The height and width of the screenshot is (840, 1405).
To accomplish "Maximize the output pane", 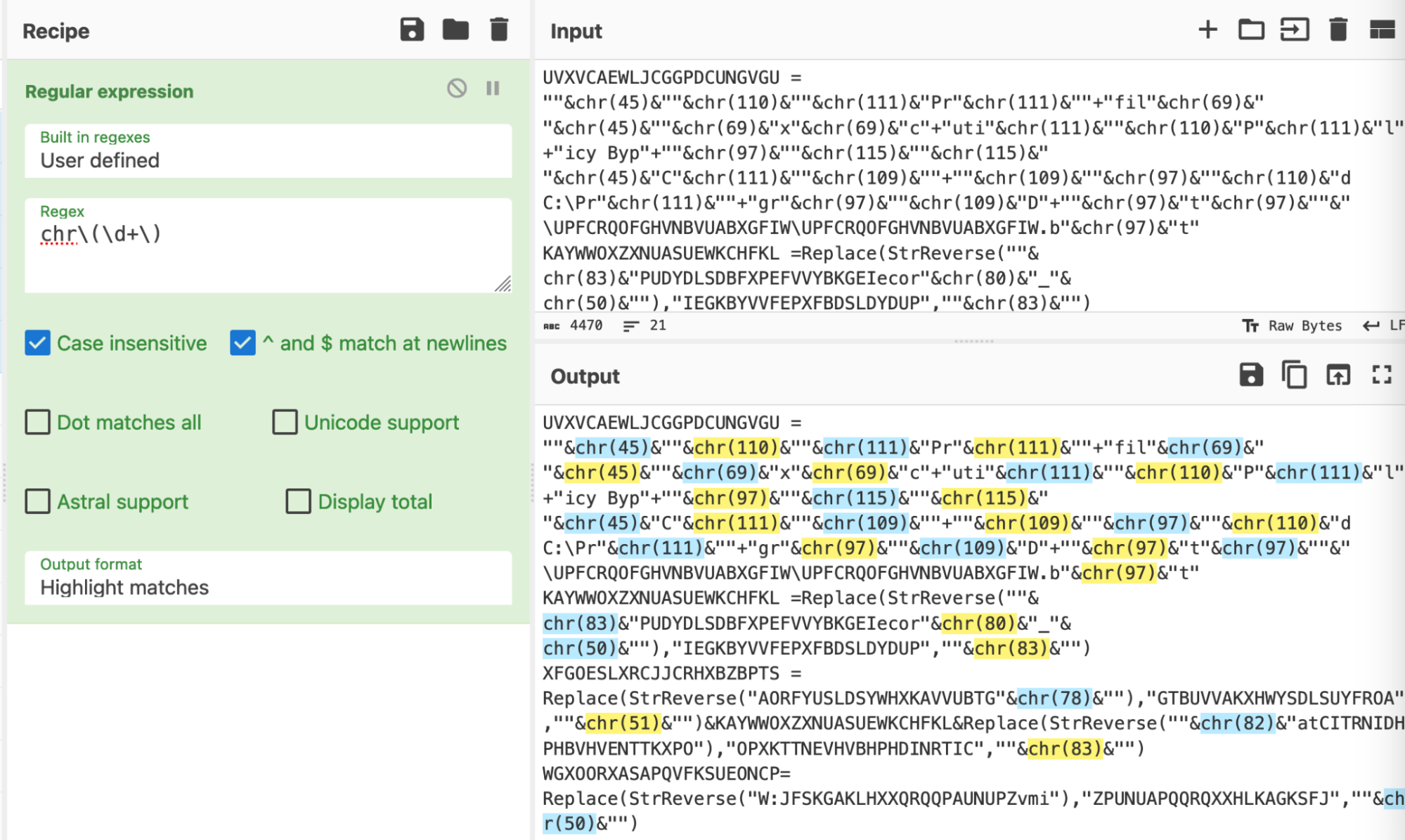I will (1382, 375).
